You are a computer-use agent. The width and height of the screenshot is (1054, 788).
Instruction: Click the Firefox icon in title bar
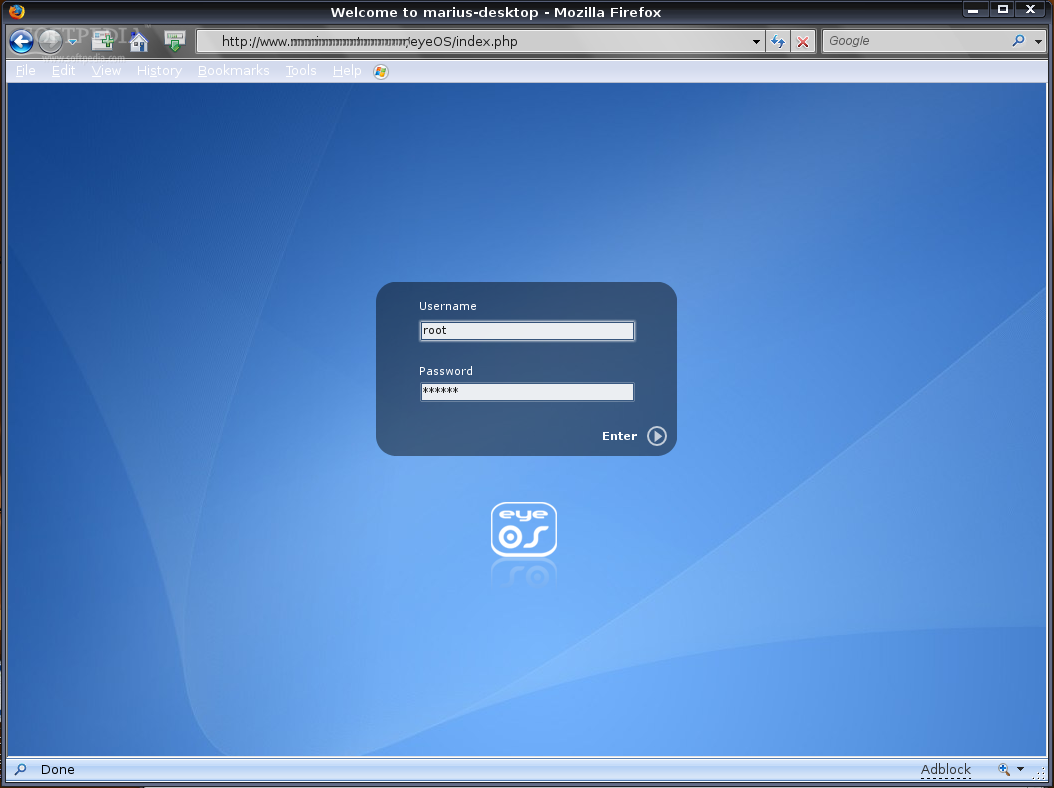pyautogui.click(x=17, y=12)
